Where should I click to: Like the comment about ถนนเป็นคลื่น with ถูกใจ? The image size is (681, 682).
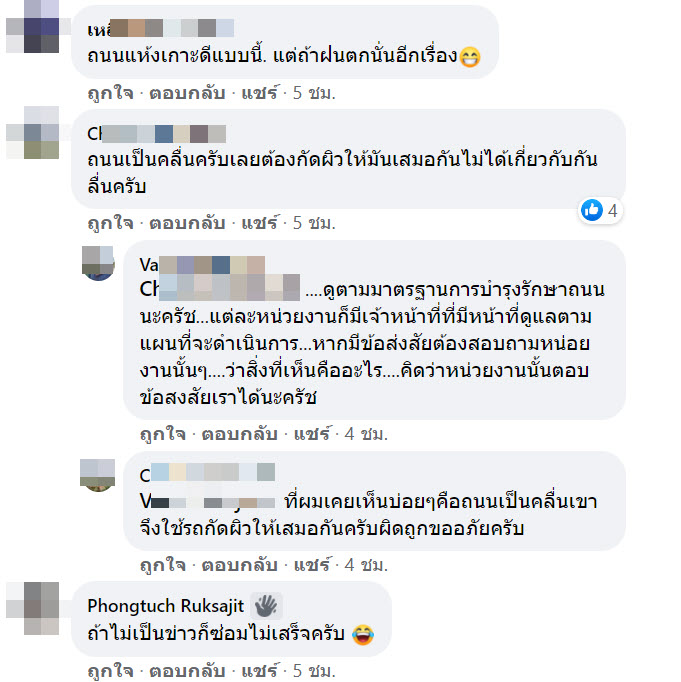click(111, 223)
